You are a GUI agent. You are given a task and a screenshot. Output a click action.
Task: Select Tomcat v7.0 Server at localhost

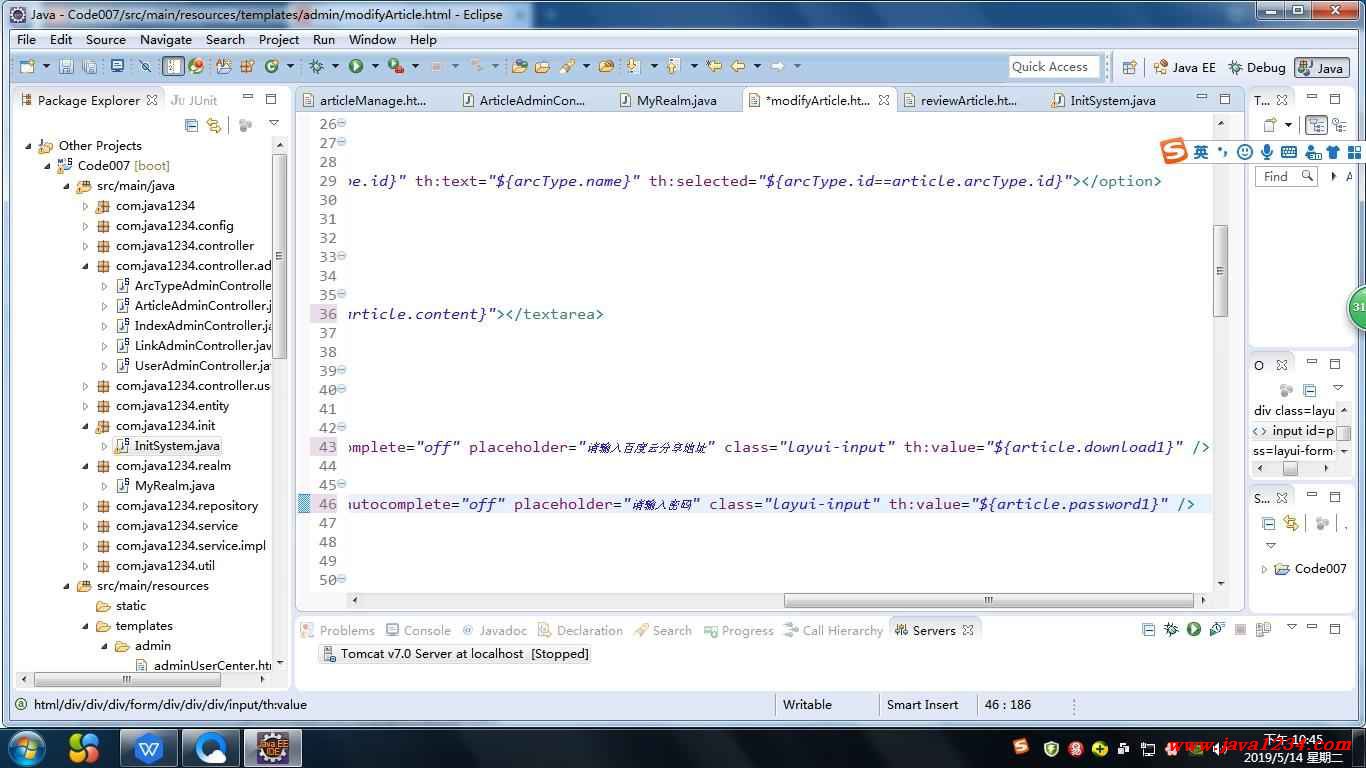pyautogui.click(x=454, y=654)
